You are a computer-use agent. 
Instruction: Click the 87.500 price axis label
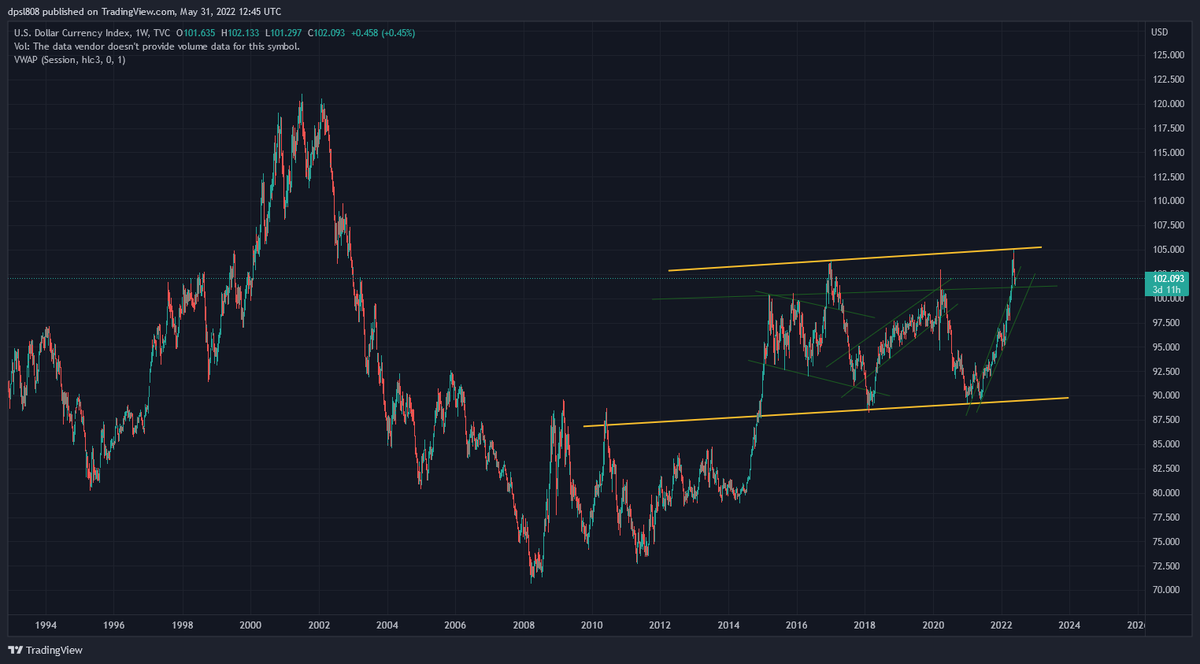coord(1167,420)
